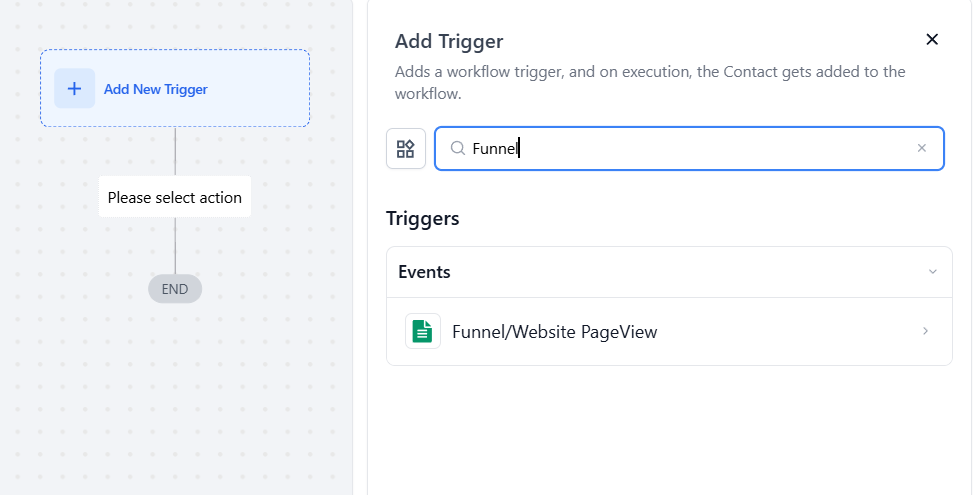Click the plus icon in the trigger box
973x495 pixels.
[x=74, y=88]
